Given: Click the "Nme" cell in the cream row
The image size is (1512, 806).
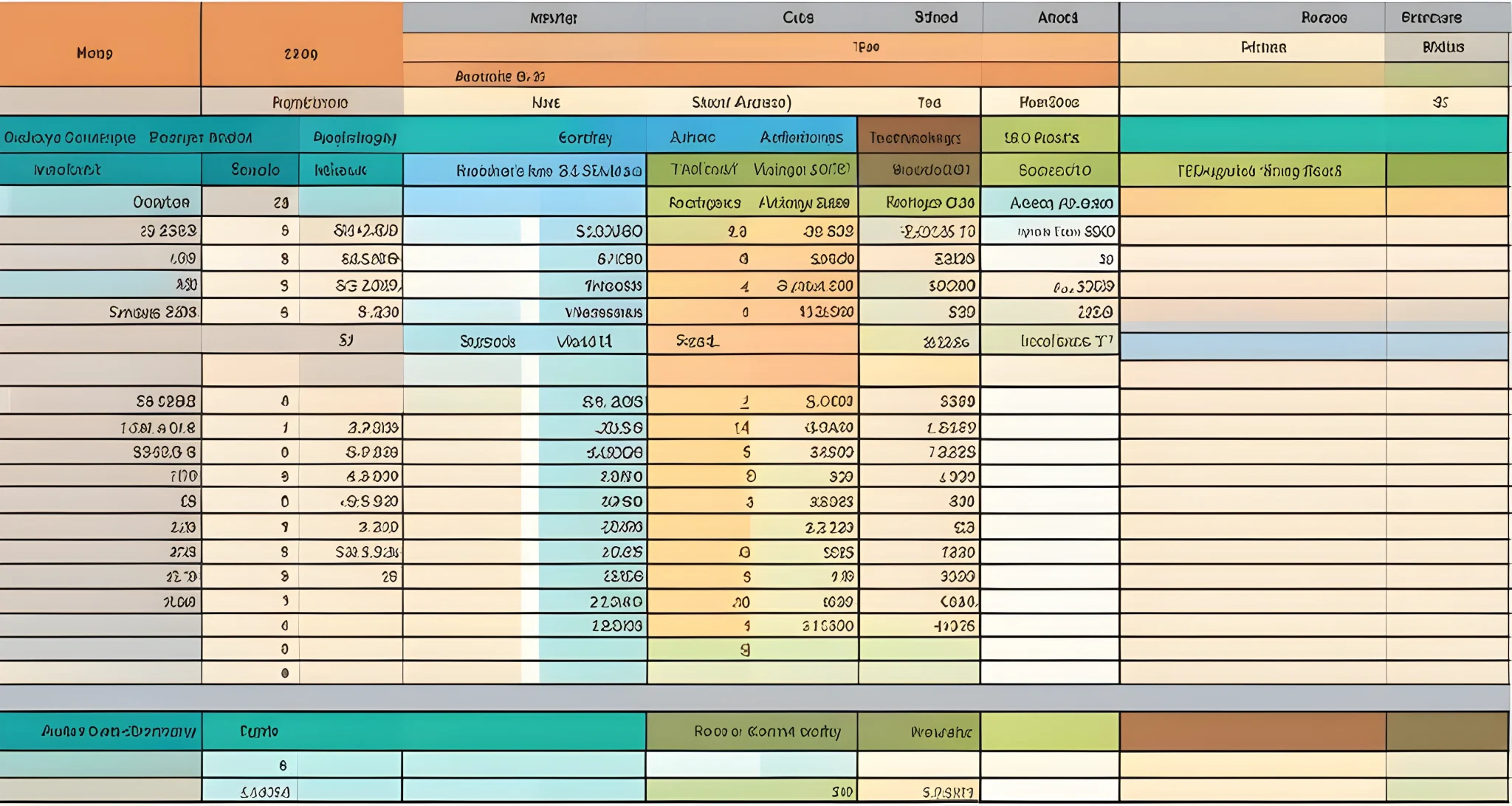Looking at the screenshot, I should [x=546, y=102].
